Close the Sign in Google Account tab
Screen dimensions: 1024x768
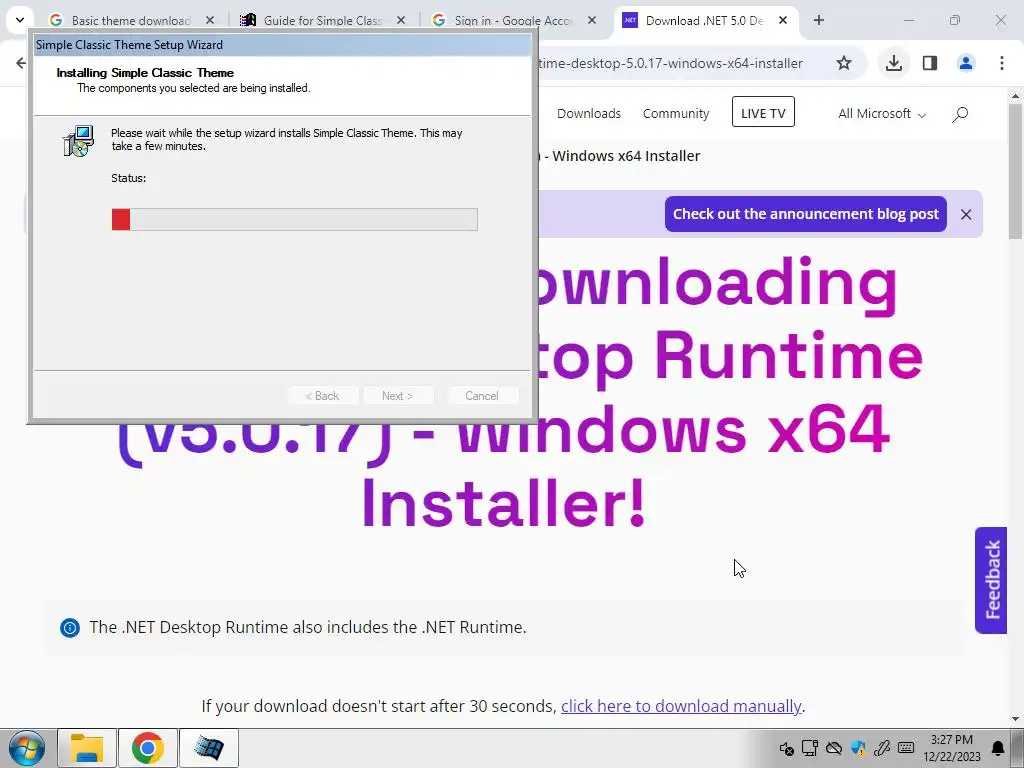(592, 20)
